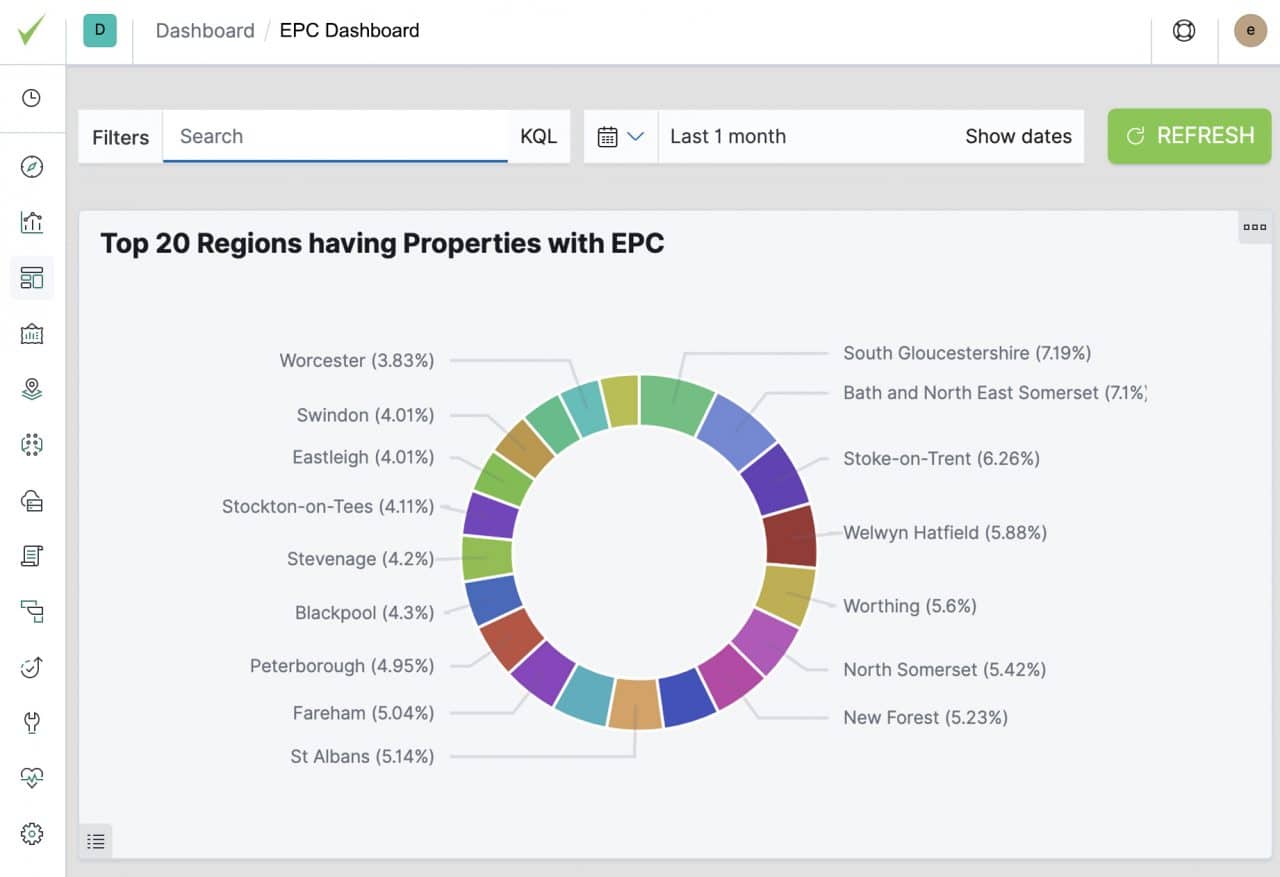This screenshot has width=1280, height=877.
Task: Open Canvas from the sidebar
Action: [x=30, y=333]
